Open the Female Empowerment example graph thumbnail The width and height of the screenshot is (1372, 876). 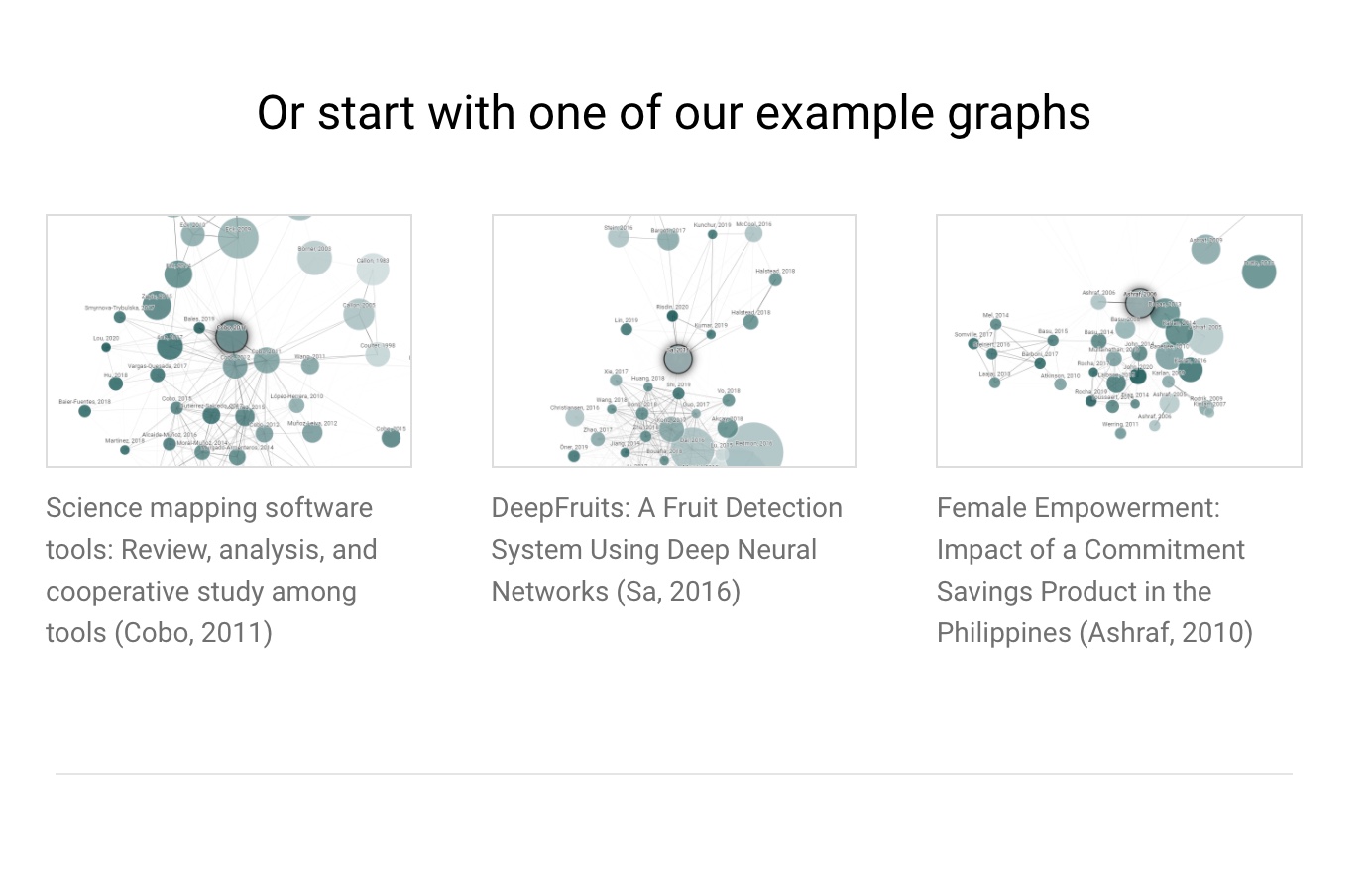pyautogui.click(x=1119, y=341)
